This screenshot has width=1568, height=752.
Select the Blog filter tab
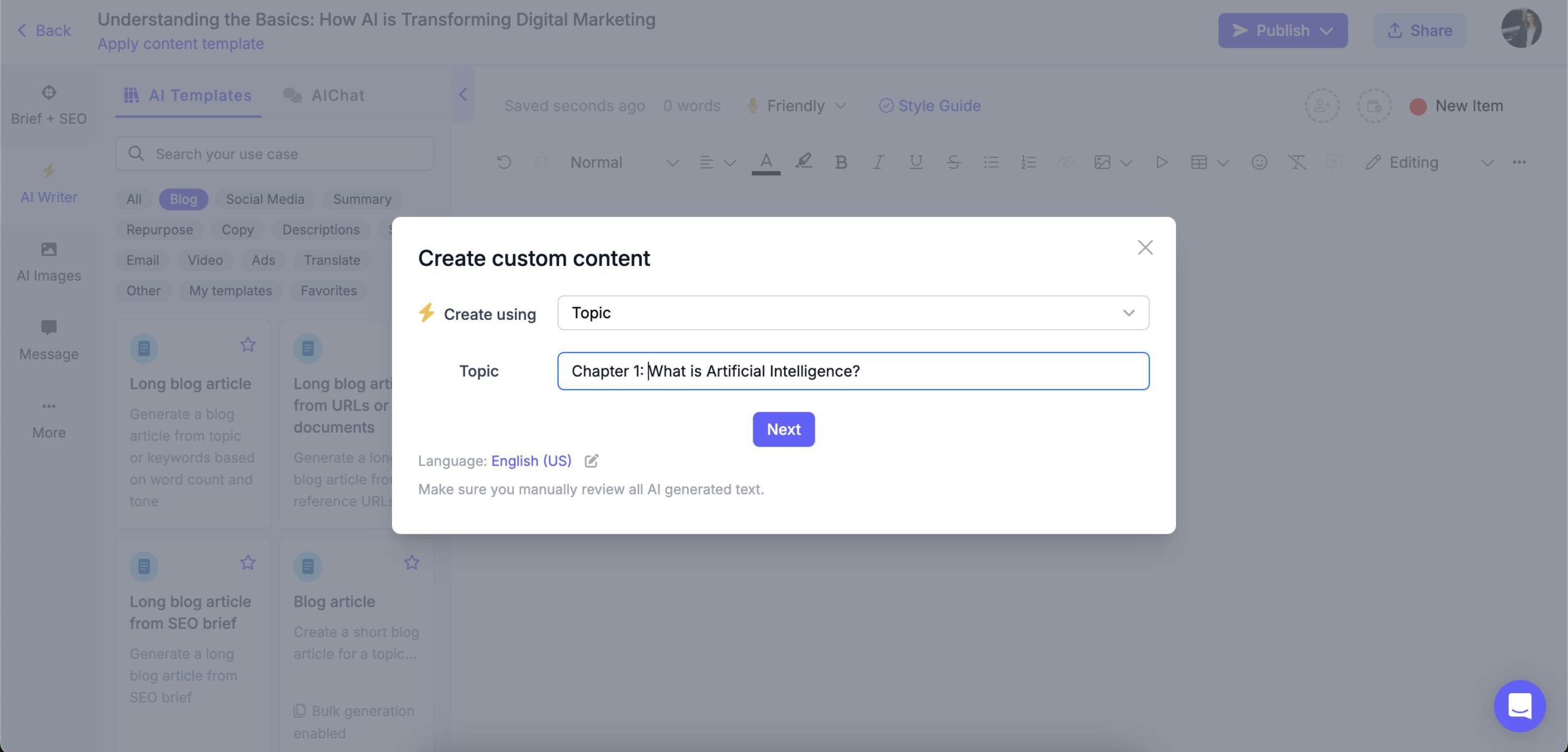183,199
